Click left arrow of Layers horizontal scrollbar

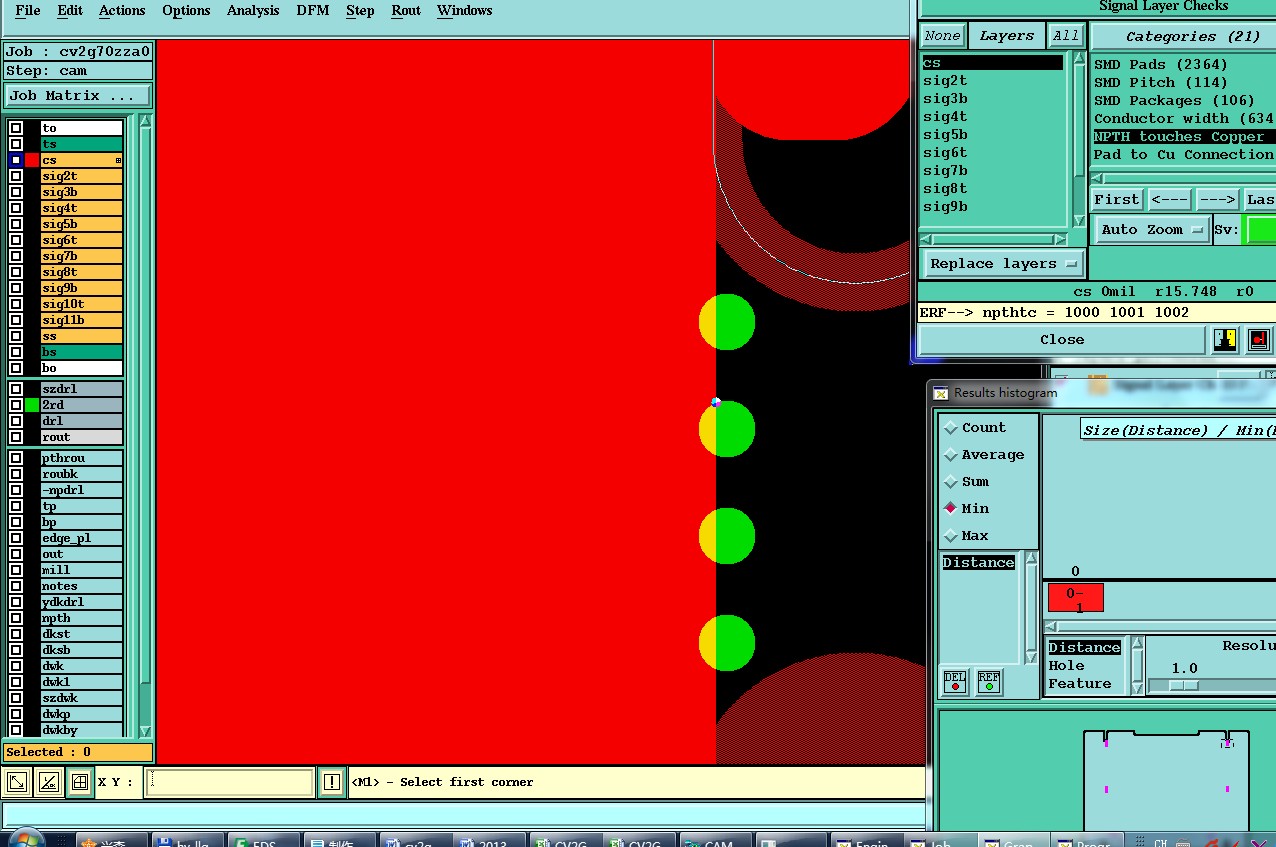point(926,239)
